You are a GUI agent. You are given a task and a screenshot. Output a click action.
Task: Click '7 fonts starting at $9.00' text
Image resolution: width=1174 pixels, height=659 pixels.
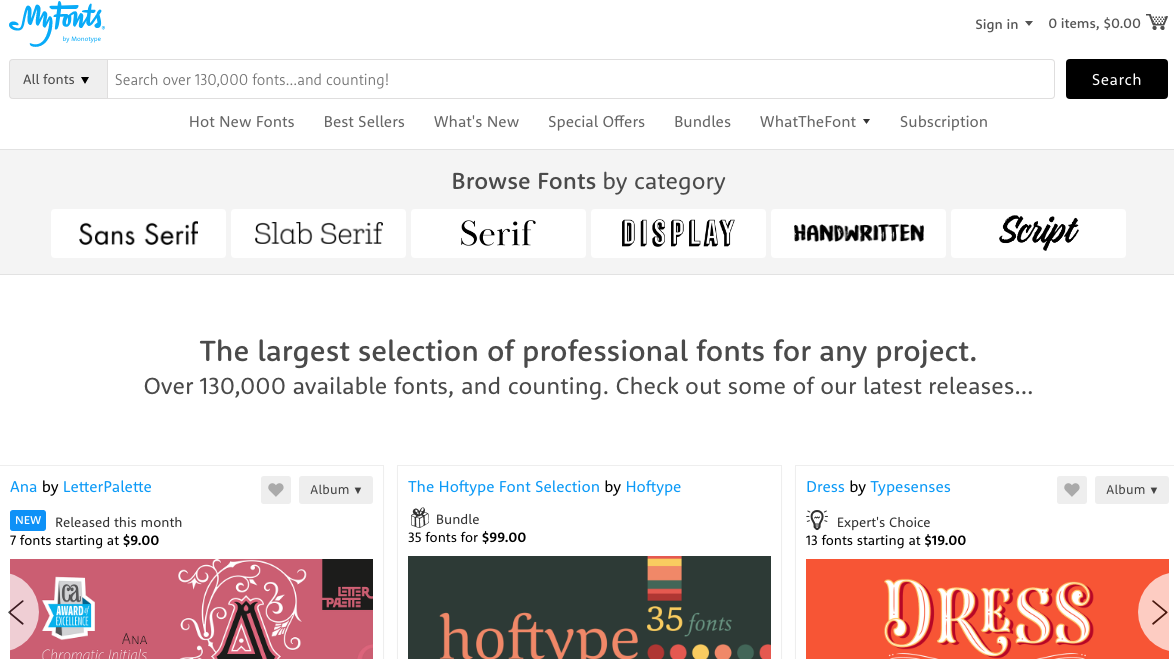(85, 540)
